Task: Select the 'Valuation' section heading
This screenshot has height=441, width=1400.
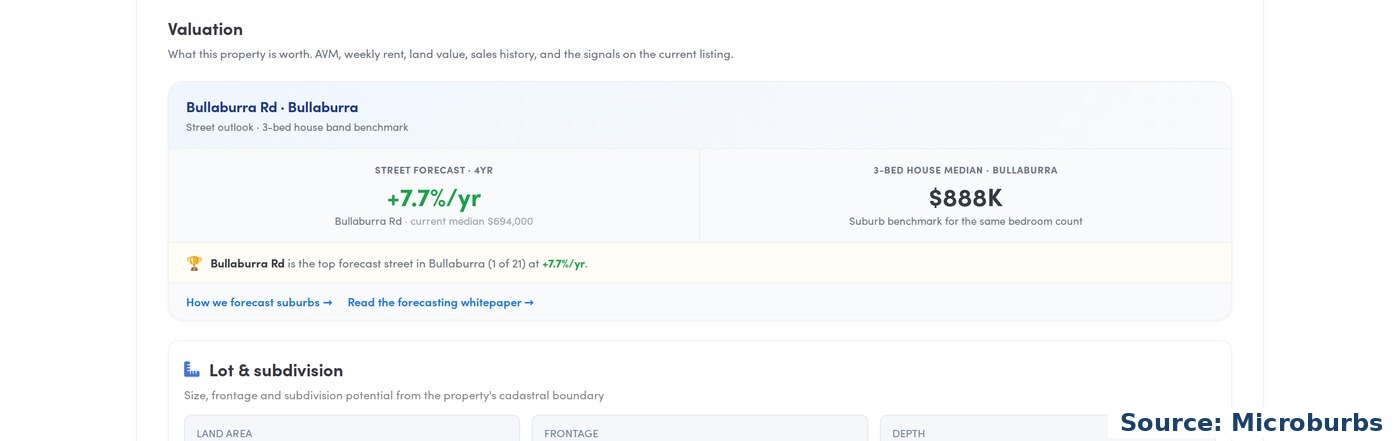Action: [205, 29]
